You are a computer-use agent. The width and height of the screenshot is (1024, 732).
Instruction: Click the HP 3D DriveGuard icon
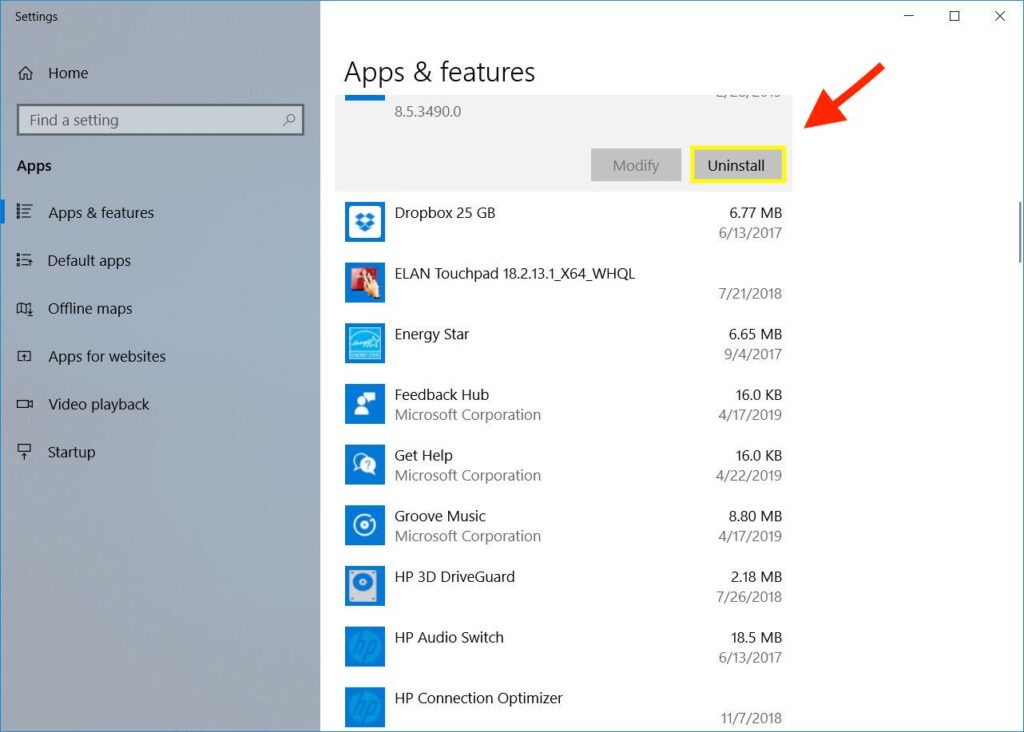[x=365, y=586]
